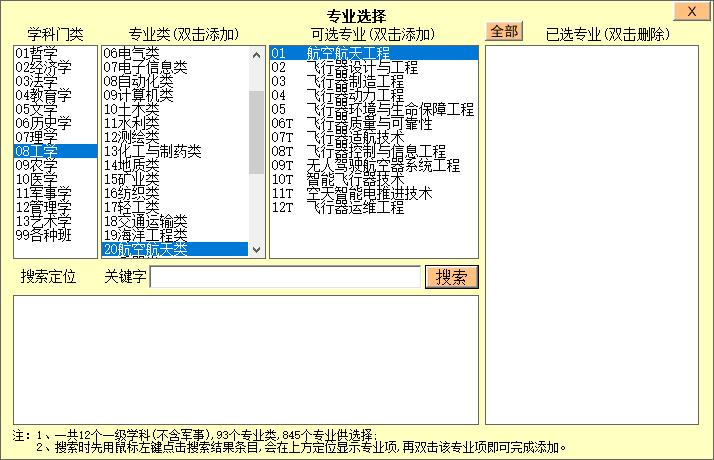Viewport: 714px width, 460px height.
Task: Pick 99各种班 in the discipline list
Action: click(x=42, y=235)
